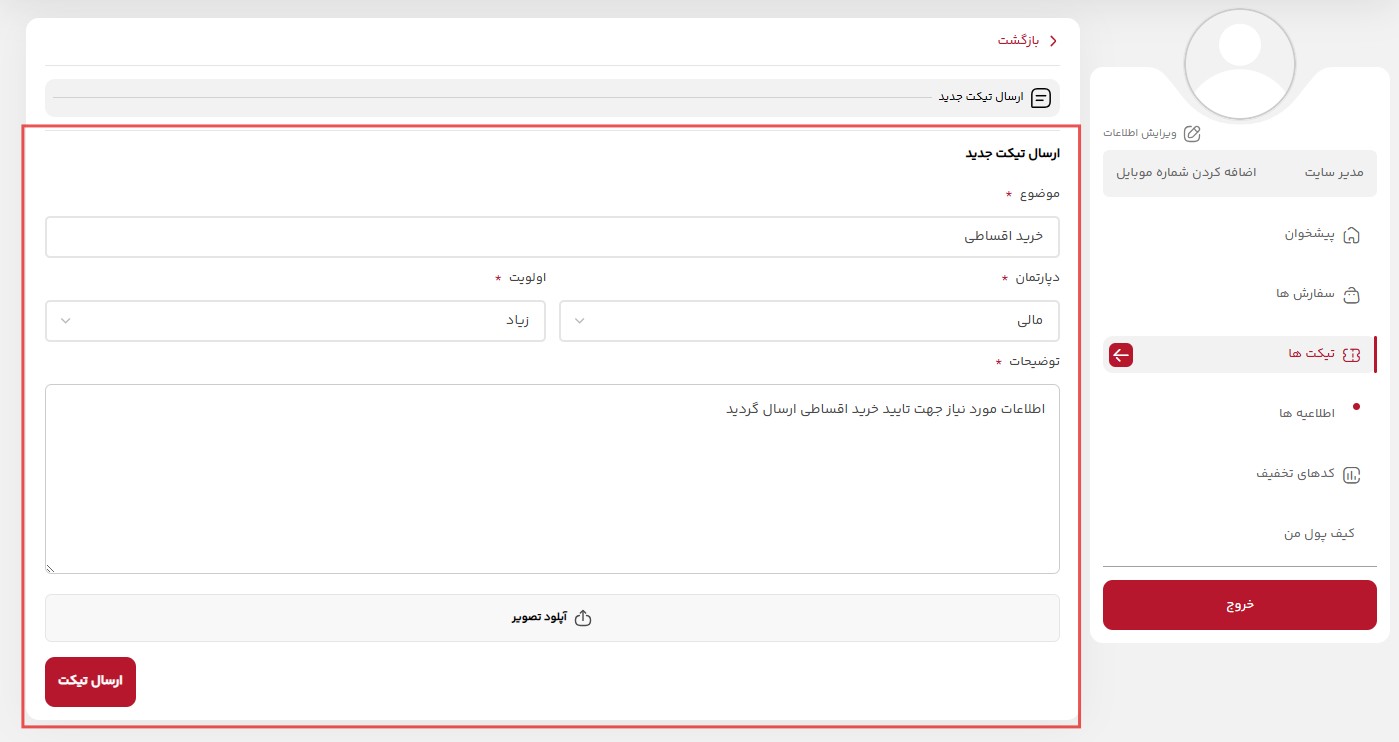Image resolution: width=1399 pixels, height=742 pixels.
Task: Click inside the توضیحات text area
Action: tap(552, 478)
